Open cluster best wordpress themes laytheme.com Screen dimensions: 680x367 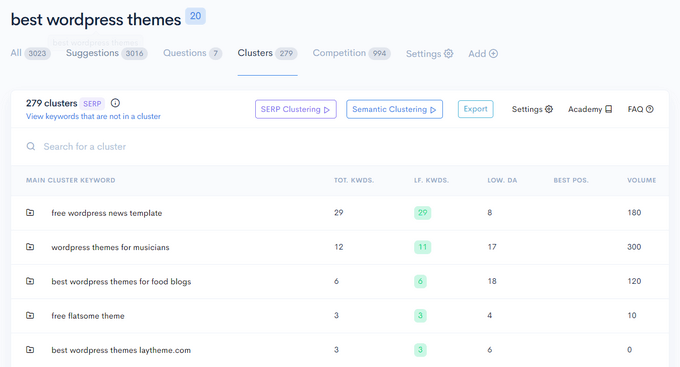pos(121,350)
